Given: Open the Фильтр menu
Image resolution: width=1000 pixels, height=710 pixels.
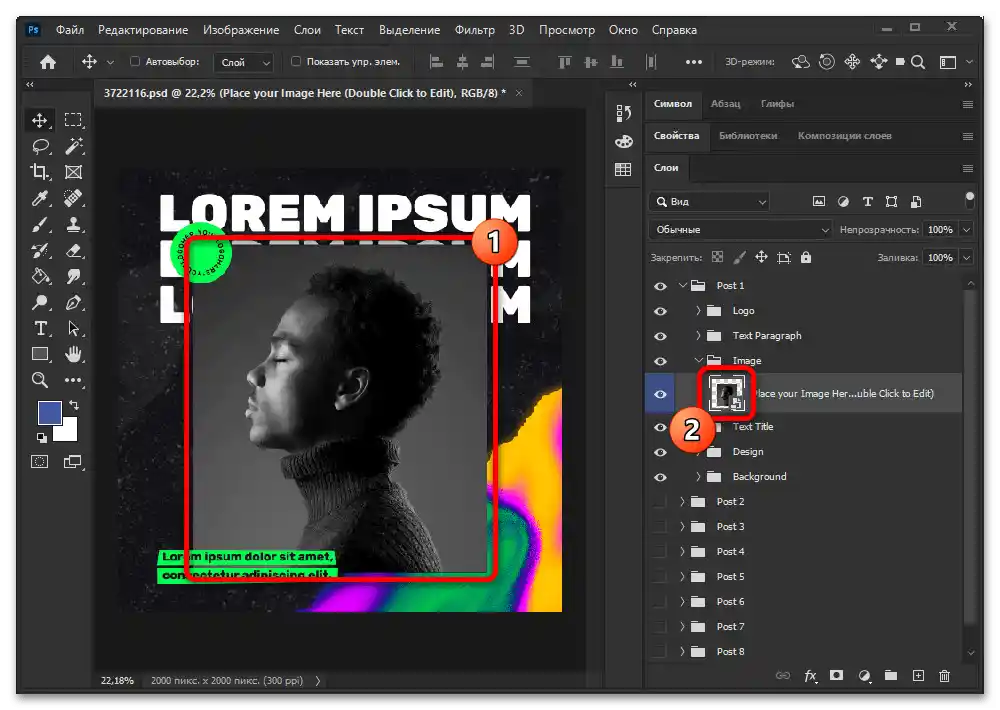Looking at the screenshot, I should click(474, 30).
